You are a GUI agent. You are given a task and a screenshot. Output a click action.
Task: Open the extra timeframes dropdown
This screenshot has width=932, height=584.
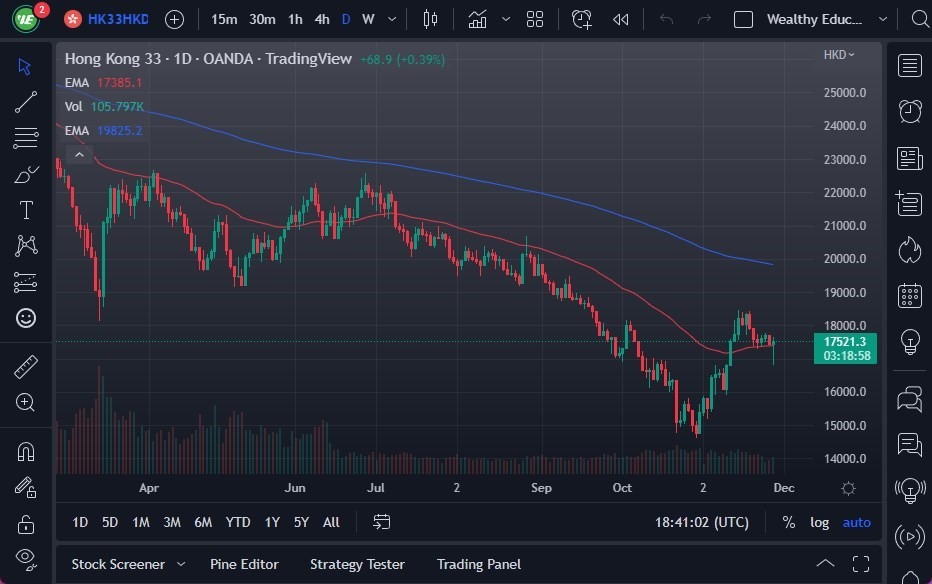point(391,19)
